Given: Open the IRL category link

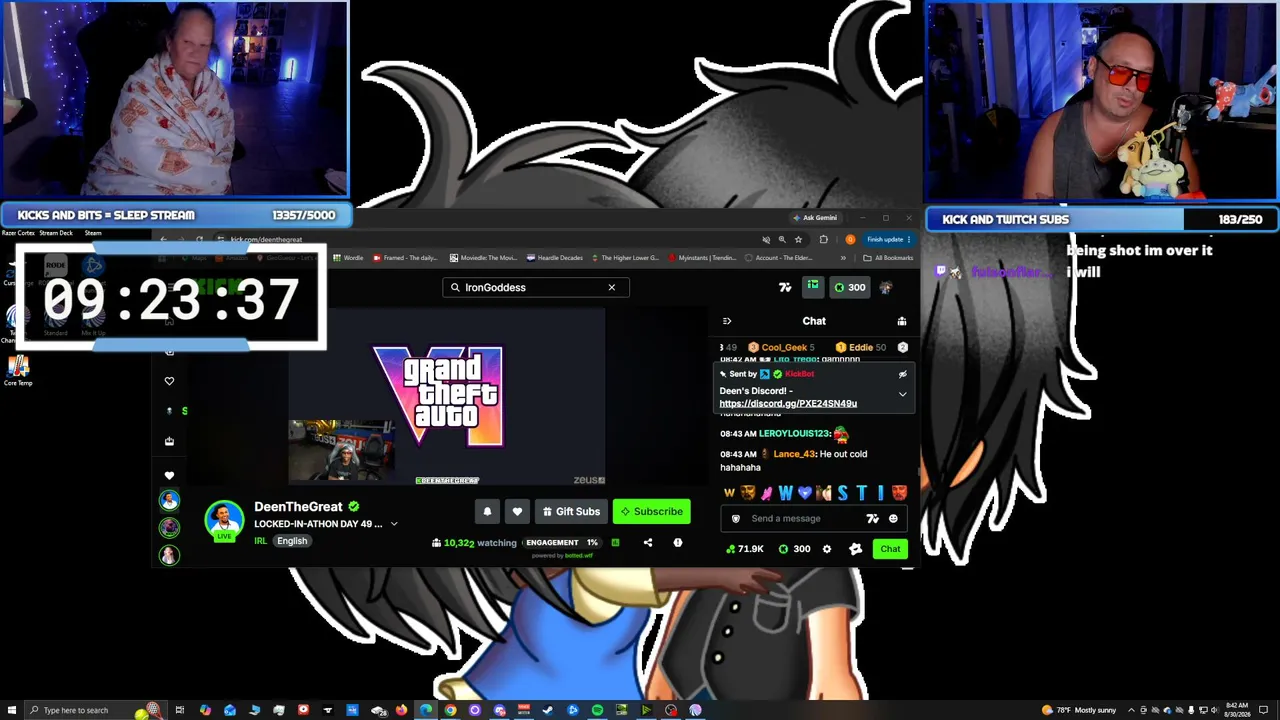Looking at the screenshot, I should [x=260, y=541].
